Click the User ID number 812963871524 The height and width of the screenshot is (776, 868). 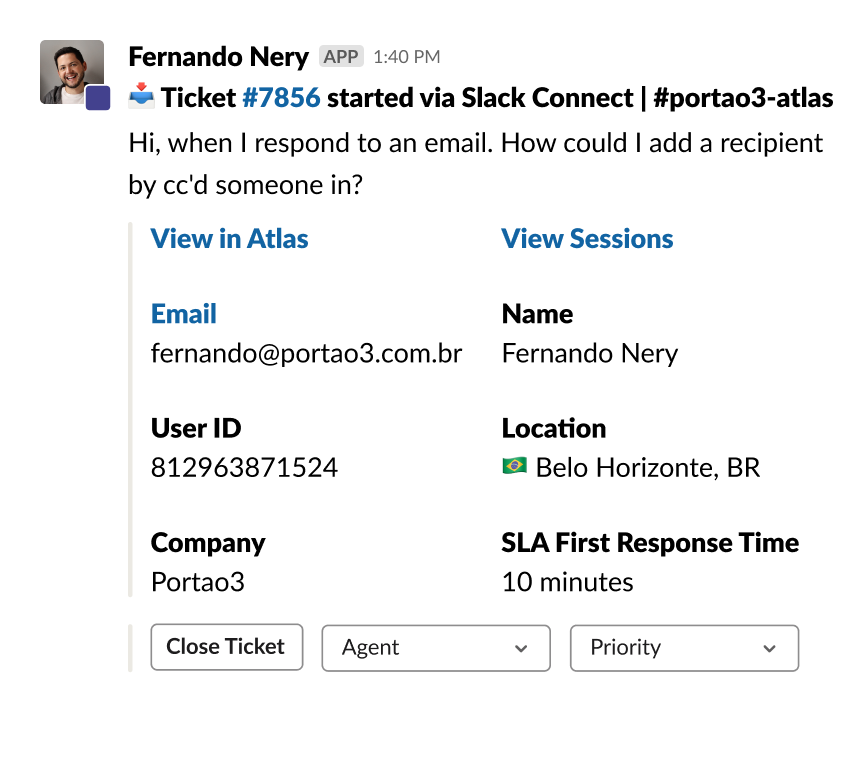(244, 467)
